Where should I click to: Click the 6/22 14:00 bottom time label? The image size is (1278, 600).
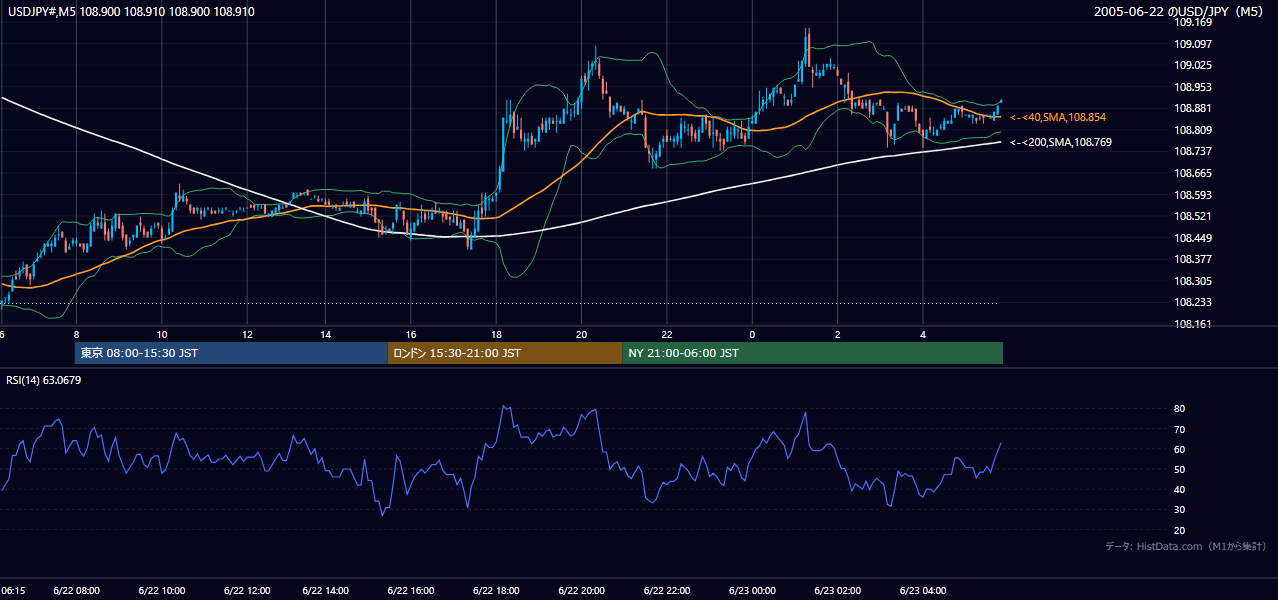click(x=326, y=590)
